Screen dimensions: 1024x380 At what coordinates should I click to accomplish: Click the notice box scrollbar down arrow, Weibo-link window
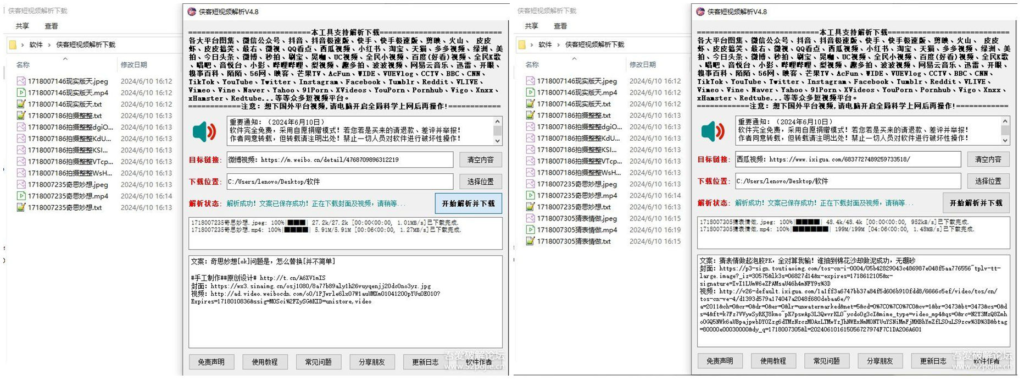[498, 140]
